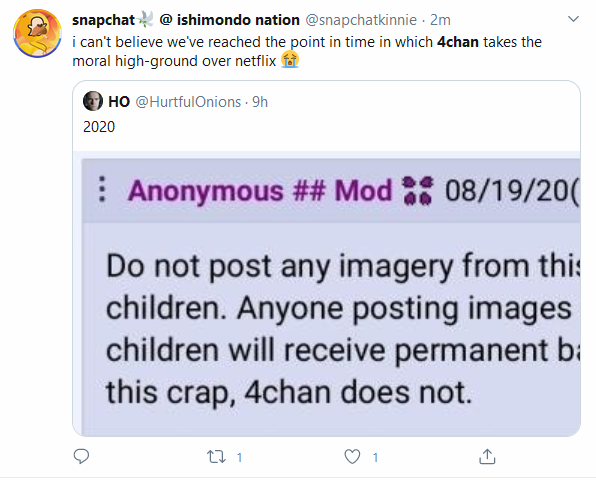Click the purple mod clover icon
Image resolution: width=596 pixels, height=483 pixels.
[418, 190]
